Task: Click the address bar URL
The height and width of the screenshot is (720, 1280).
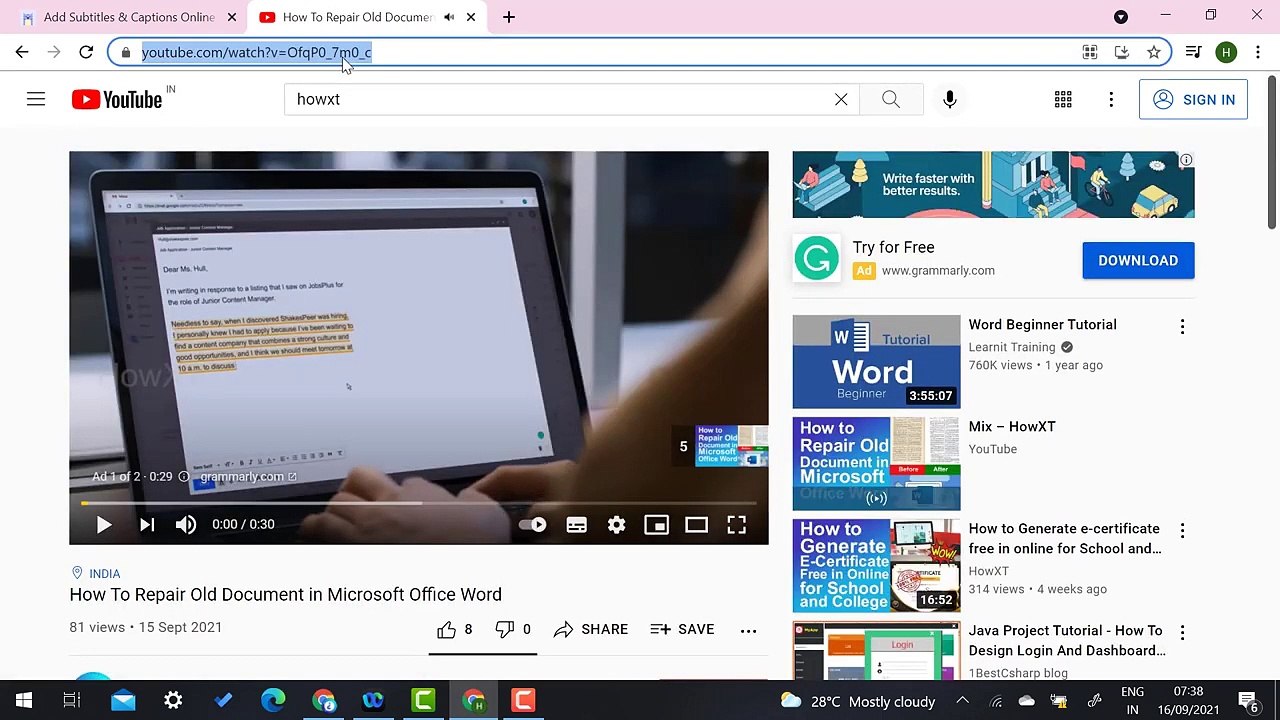Action: point(256,52)
